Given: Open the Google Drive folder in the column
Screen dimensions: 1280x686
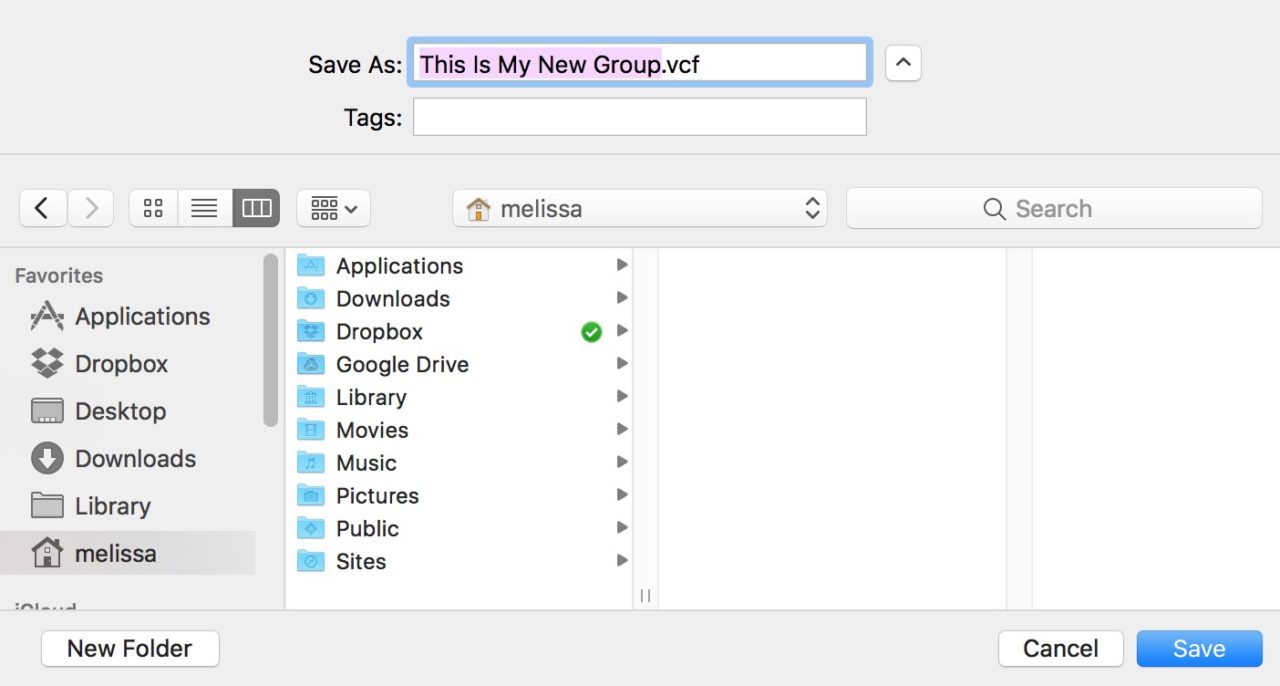Looking at the screenshot, I should pos(402,365).
